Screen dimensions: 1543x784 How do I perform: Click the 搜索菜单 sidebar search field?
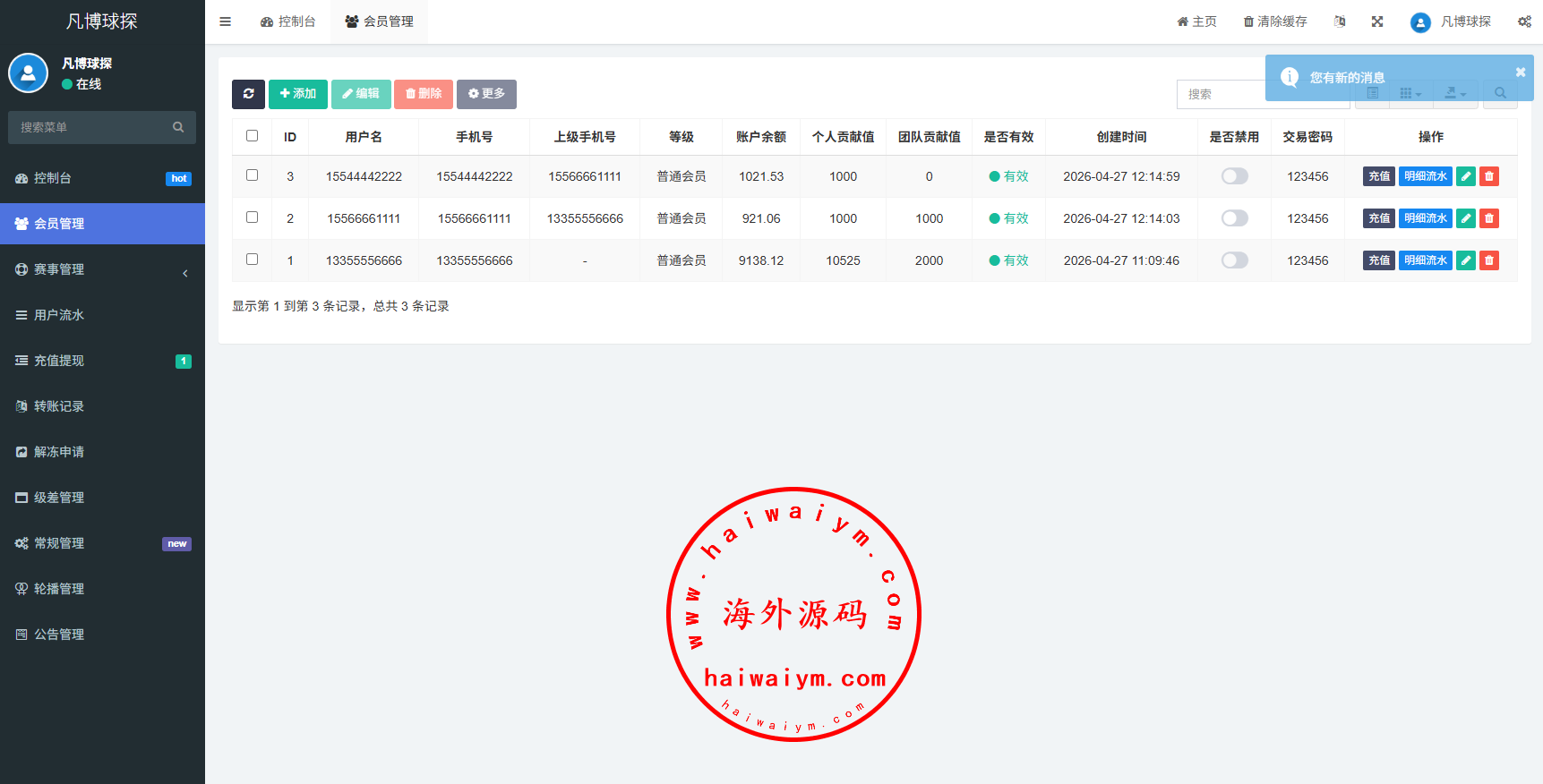[90, 127]
